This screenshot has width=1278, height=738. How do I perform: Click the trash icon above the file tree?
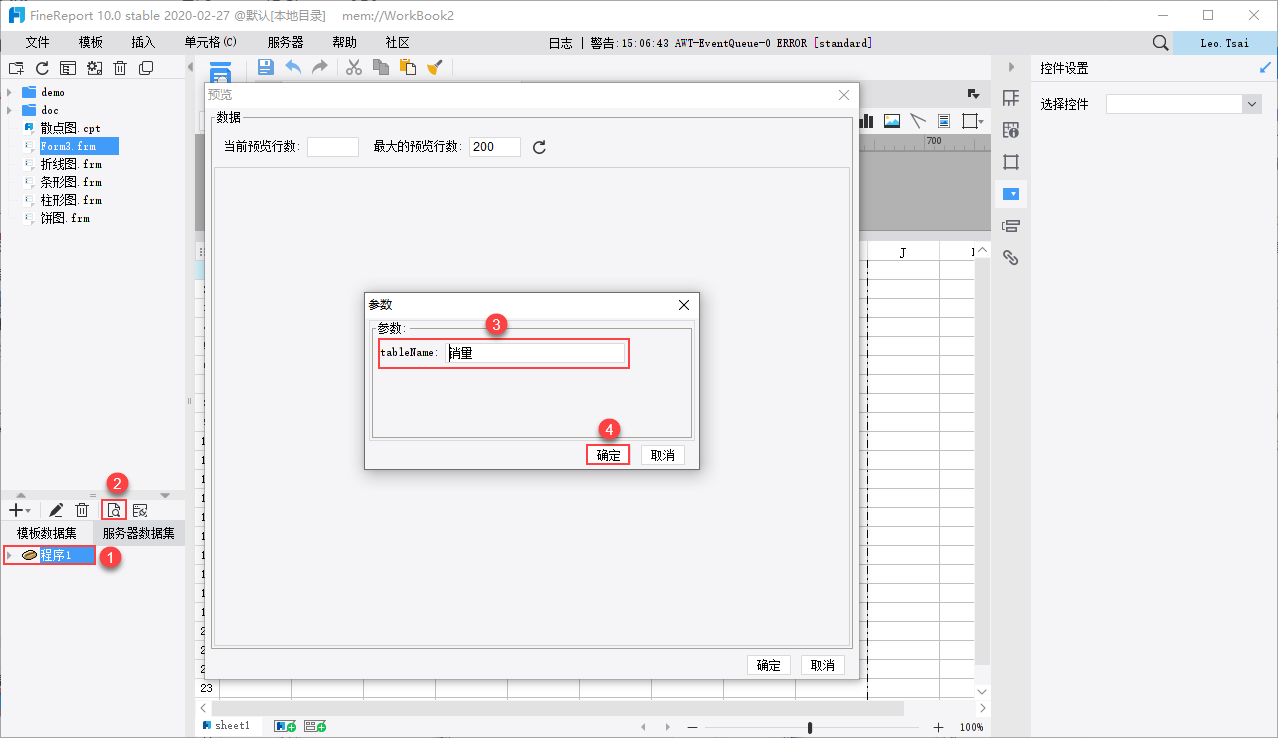(120, 68)
